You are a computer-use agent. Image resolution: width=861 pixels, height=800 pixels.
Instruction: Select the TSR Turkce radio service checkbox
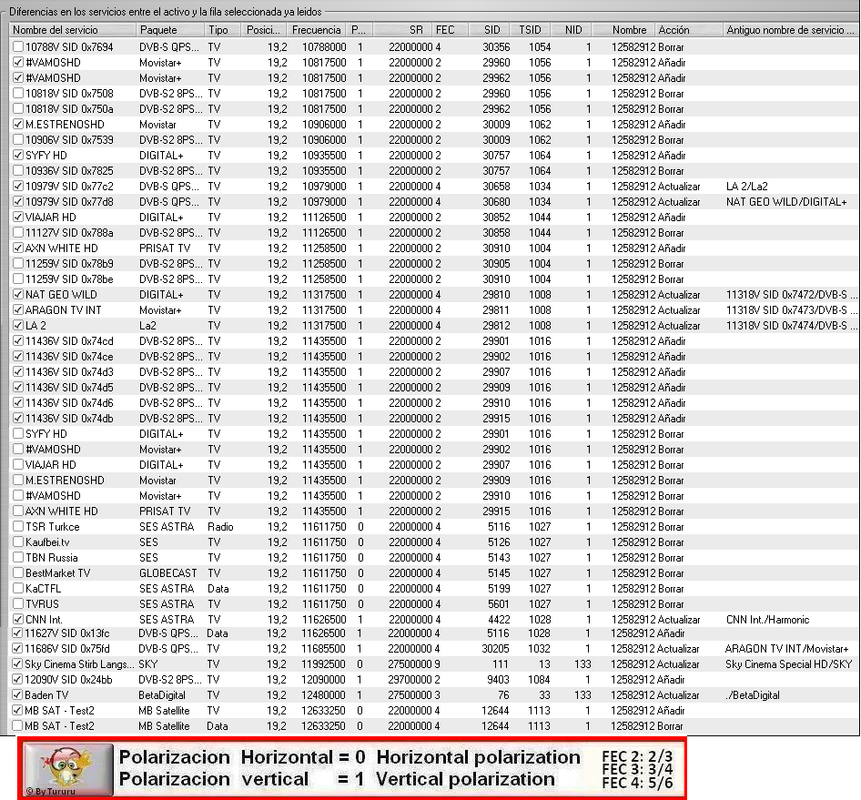pyautogui.click(x=18, y=527)
